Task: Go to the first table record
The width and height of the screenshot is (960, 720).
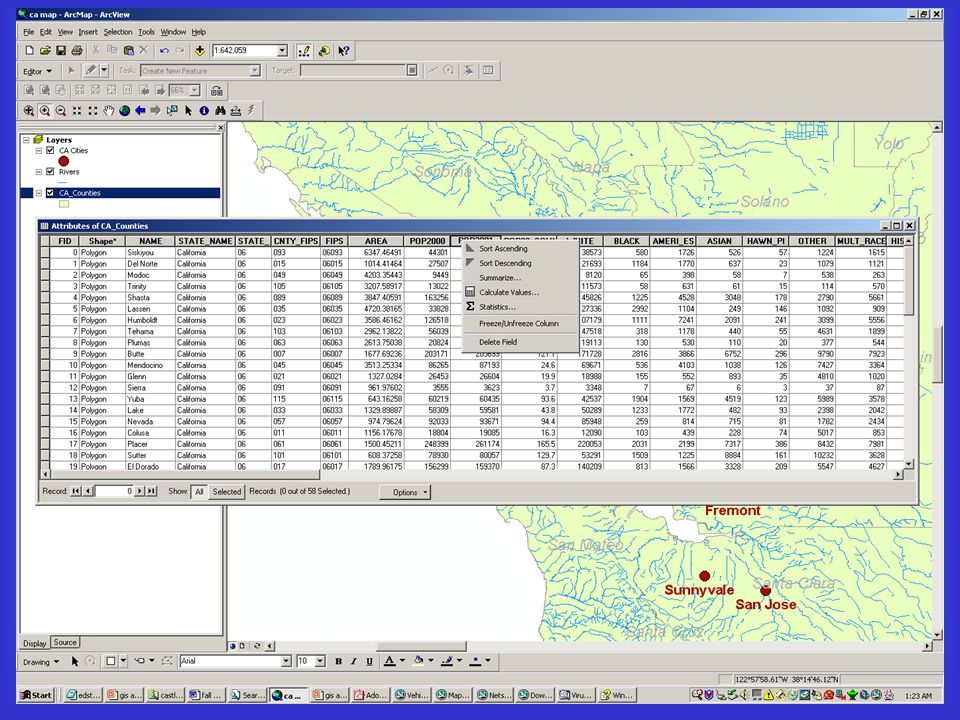Action: point(76,491)
